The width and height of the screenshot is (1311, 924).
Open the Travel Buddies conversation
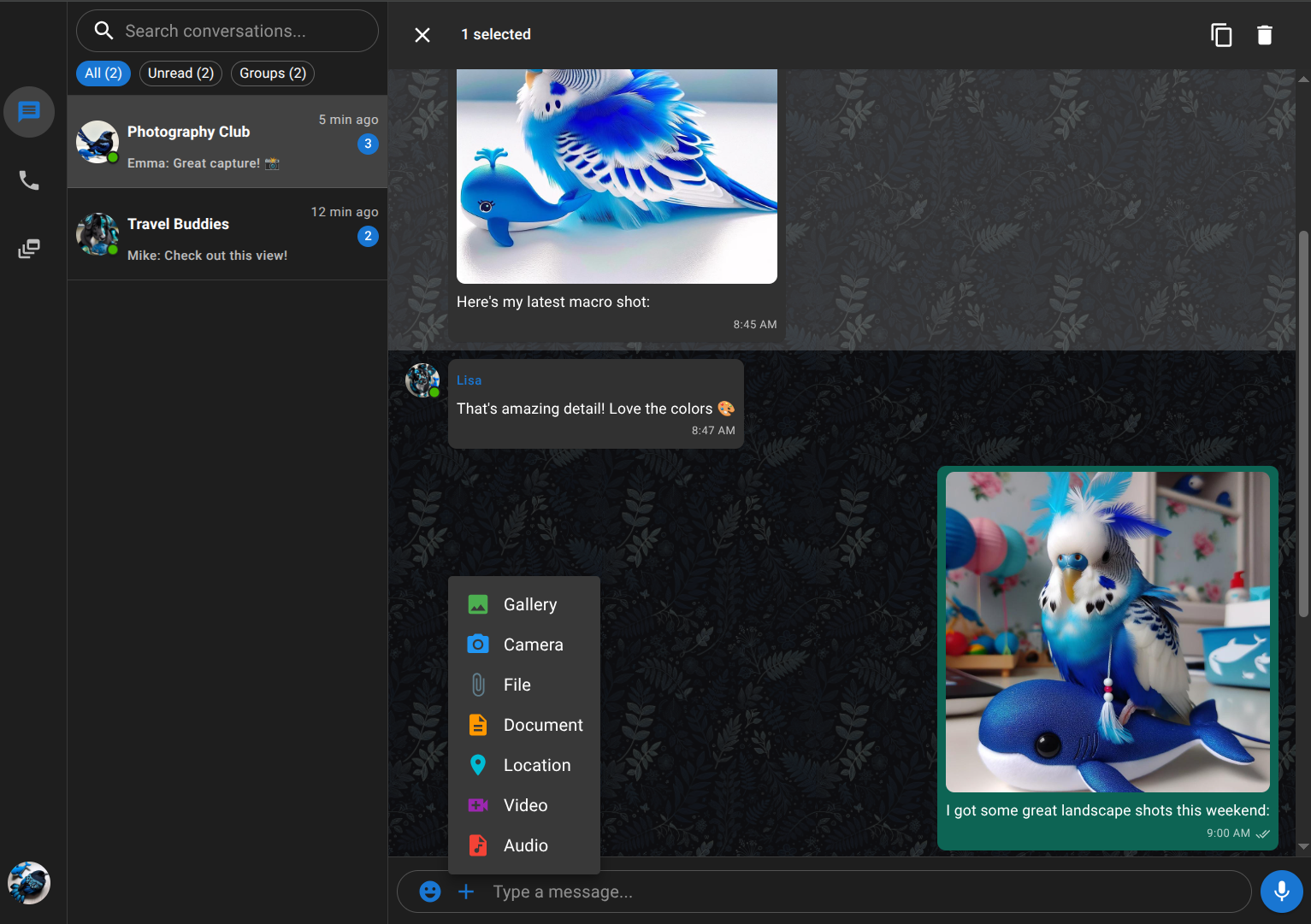tap(227, 234)
